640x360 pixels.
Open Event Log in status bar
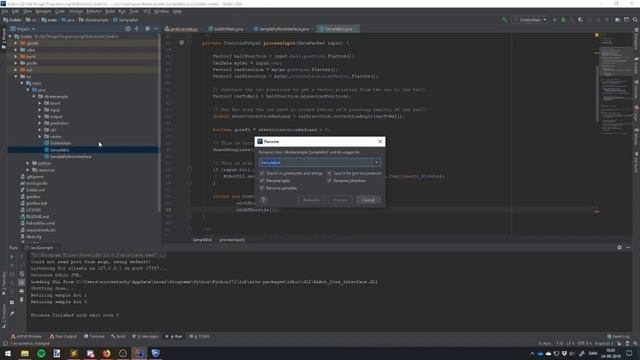coord(618,336)
